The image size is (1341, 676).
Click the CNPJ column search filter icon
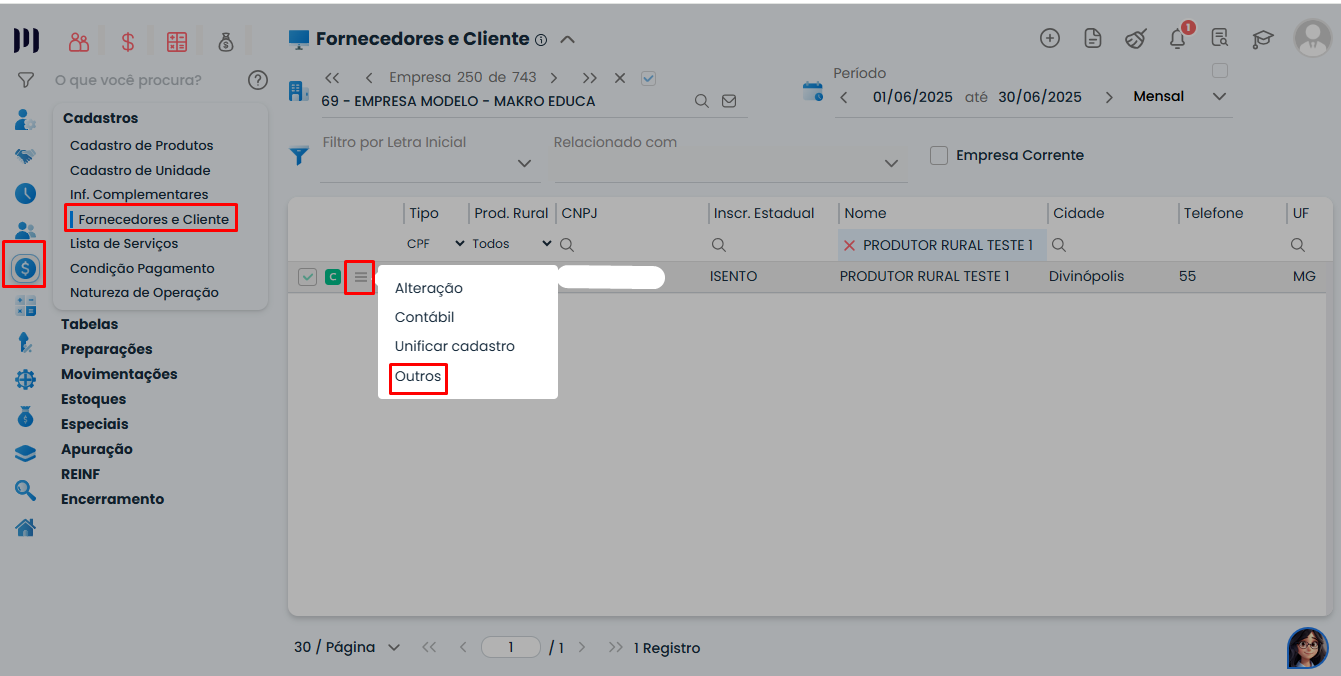tap(567, 245)
